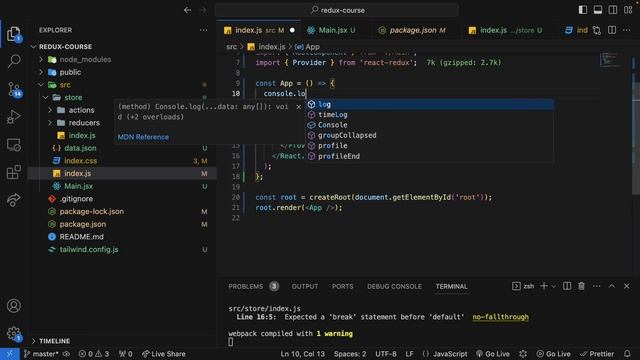Open the Search view icon

click(x=13, y=61)
